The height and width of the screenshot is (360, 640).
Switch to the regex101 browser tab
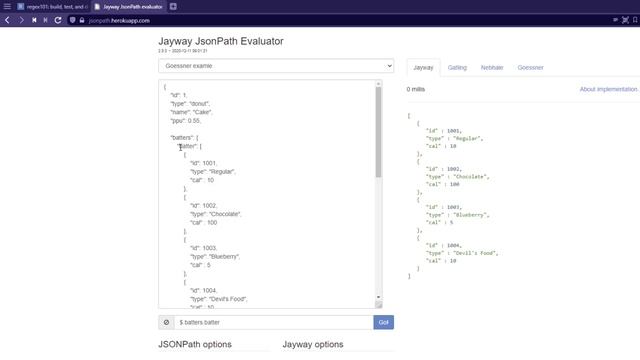click(52, 7)
